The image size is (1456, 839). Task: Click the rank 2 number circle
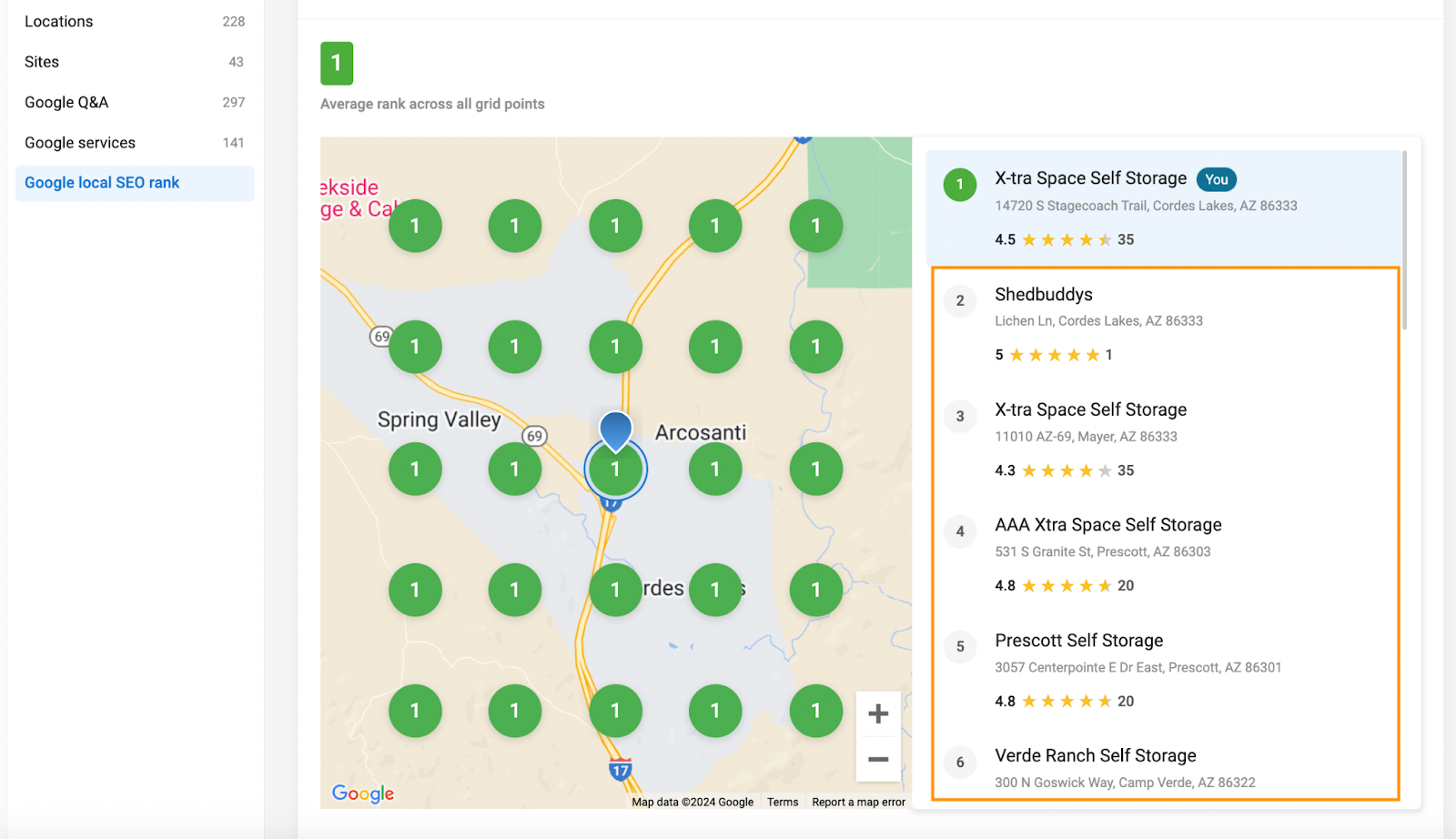point(960,300)
